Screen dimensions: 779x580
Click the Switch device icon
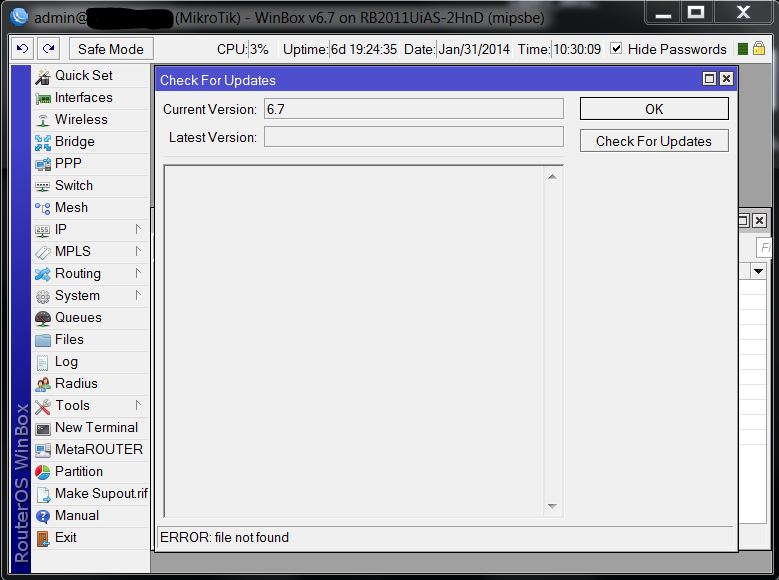click(x=43, y=186)
